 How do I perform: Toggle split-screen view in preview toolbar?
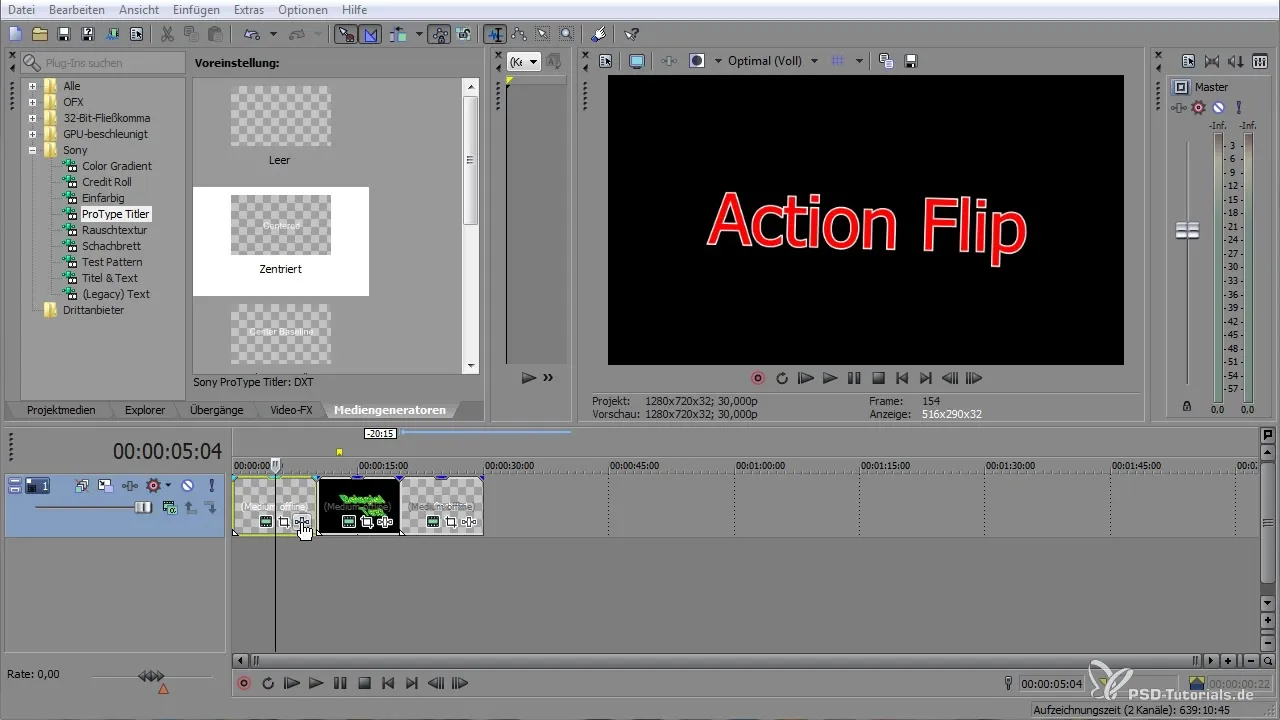coord(697,61)
